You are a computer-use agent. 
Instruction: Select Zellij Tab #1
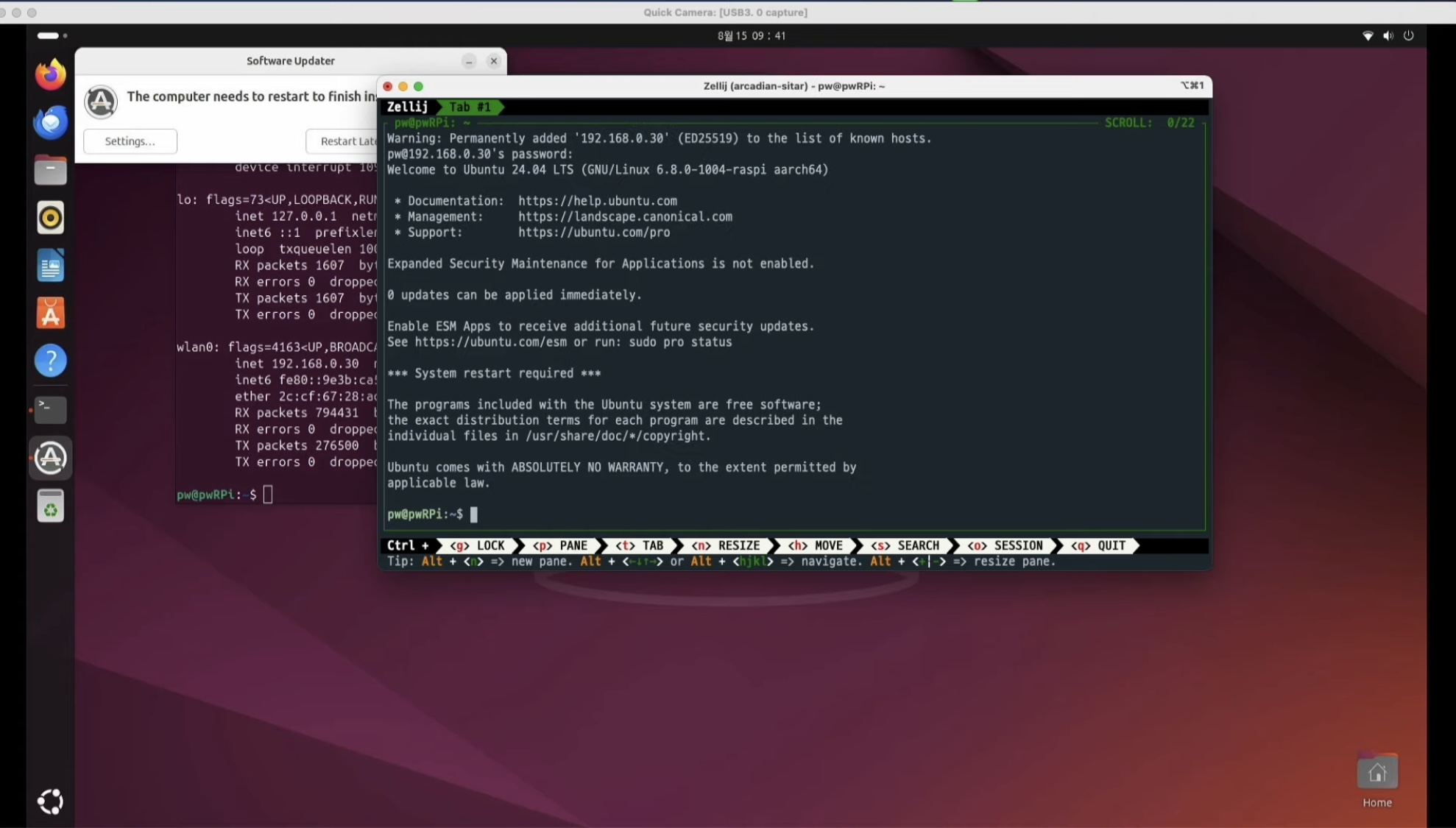pyautogui.click(x=470, y=107)
